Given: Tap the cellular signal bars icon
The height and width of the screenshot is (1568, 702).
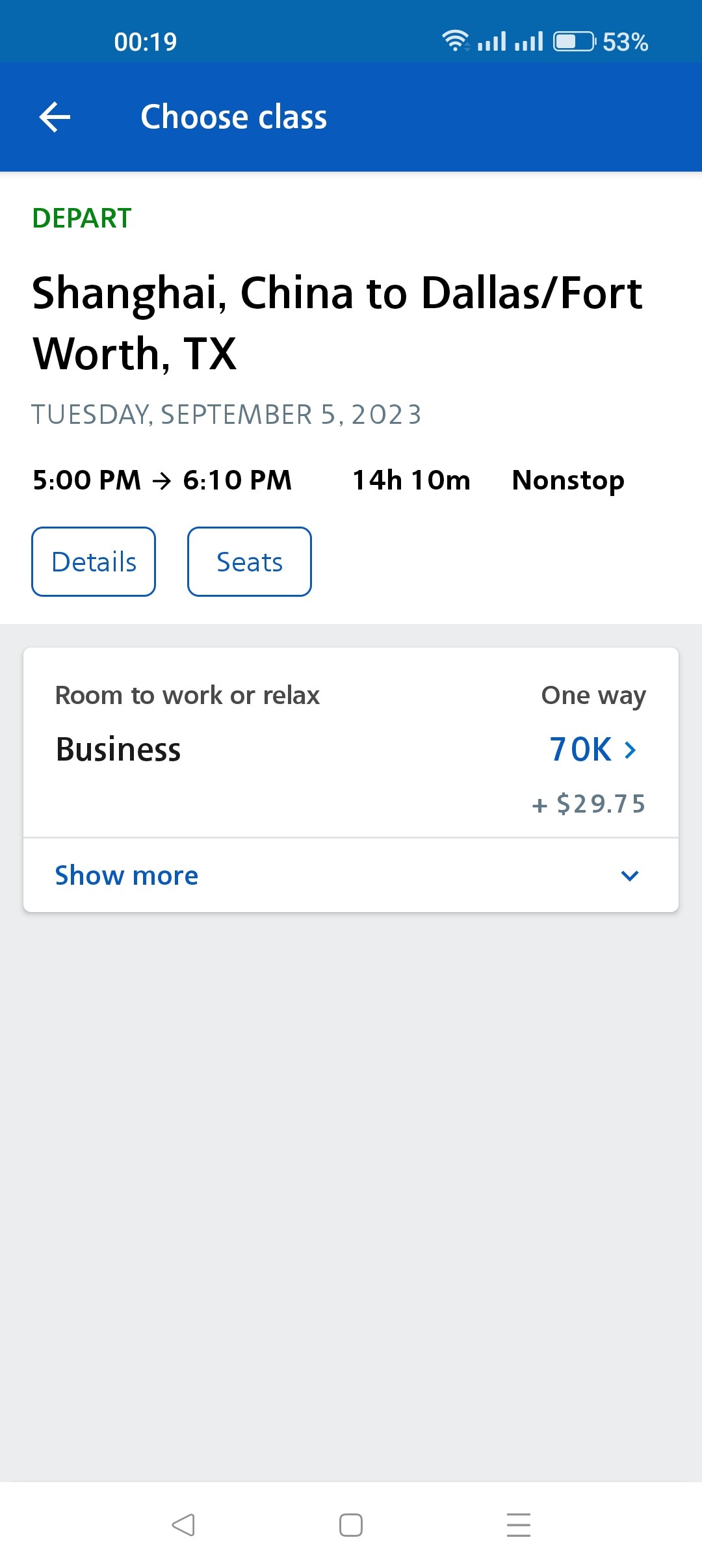Looking at the screenshot, I should [x=510, y=42].
